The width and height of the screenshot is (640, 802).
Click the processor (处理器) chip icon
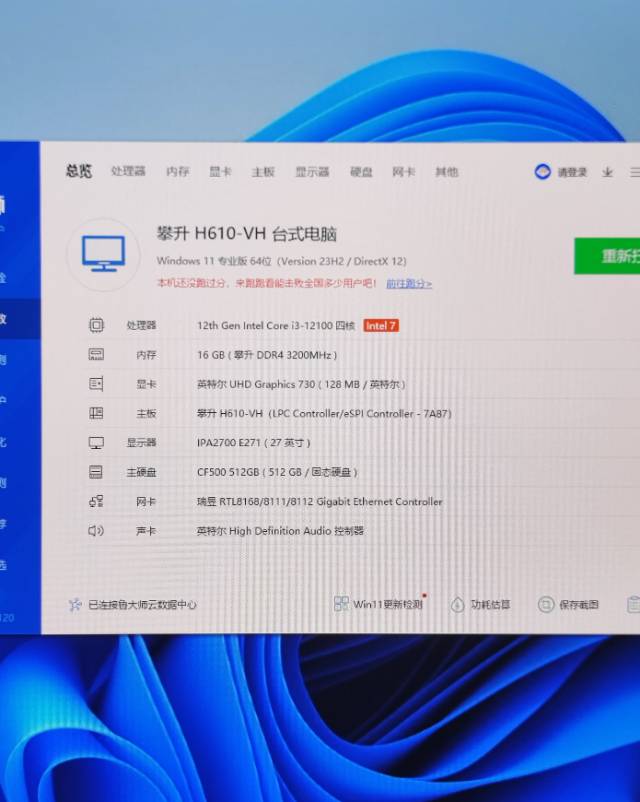point(96,325)
